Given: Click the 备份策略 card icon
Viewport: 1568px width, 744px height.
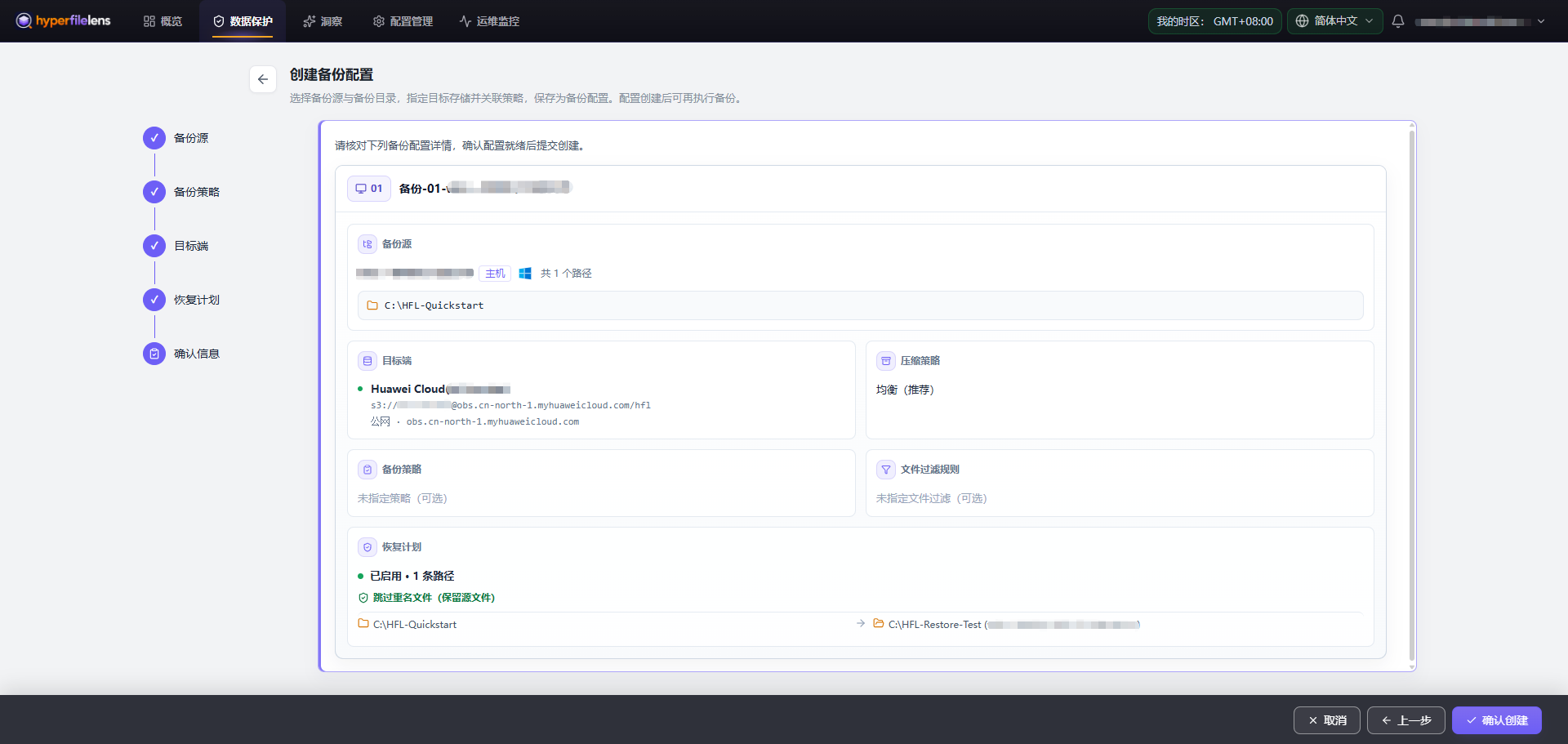Looking at the screenshot, I should (x=367, y=470).
